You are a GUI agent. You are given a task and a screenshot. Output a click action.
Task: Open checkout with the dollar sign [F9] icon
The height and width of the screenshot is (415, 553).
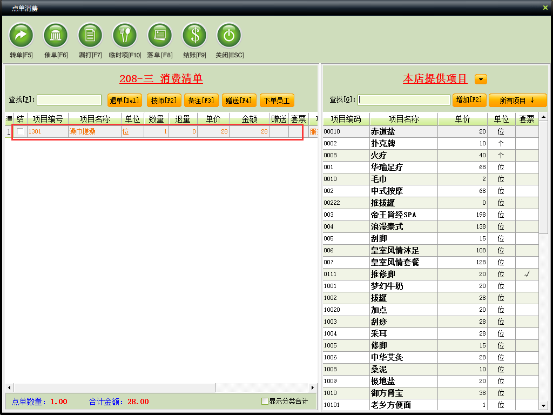[x=194, y=35]
